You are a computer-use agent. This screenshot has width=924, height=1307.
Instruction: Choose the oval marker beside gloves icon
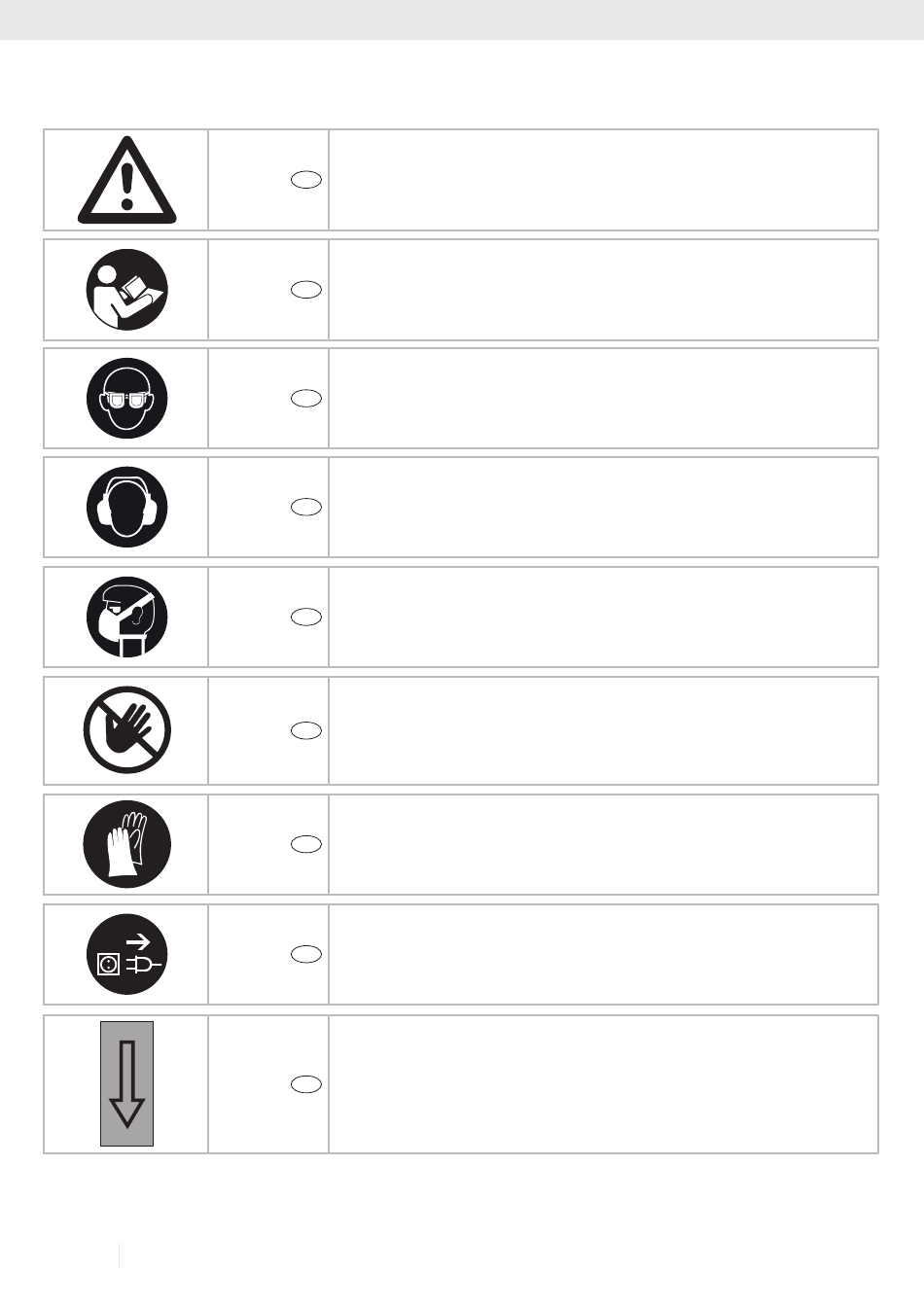coord(305,844)
